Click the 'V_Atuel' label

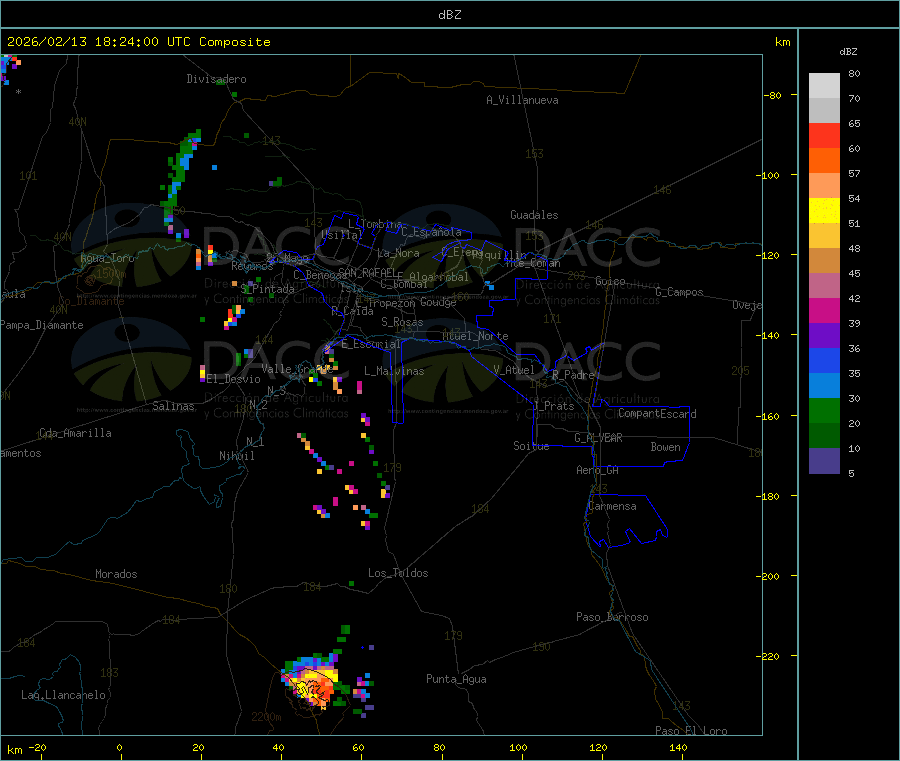coord(514,370)
